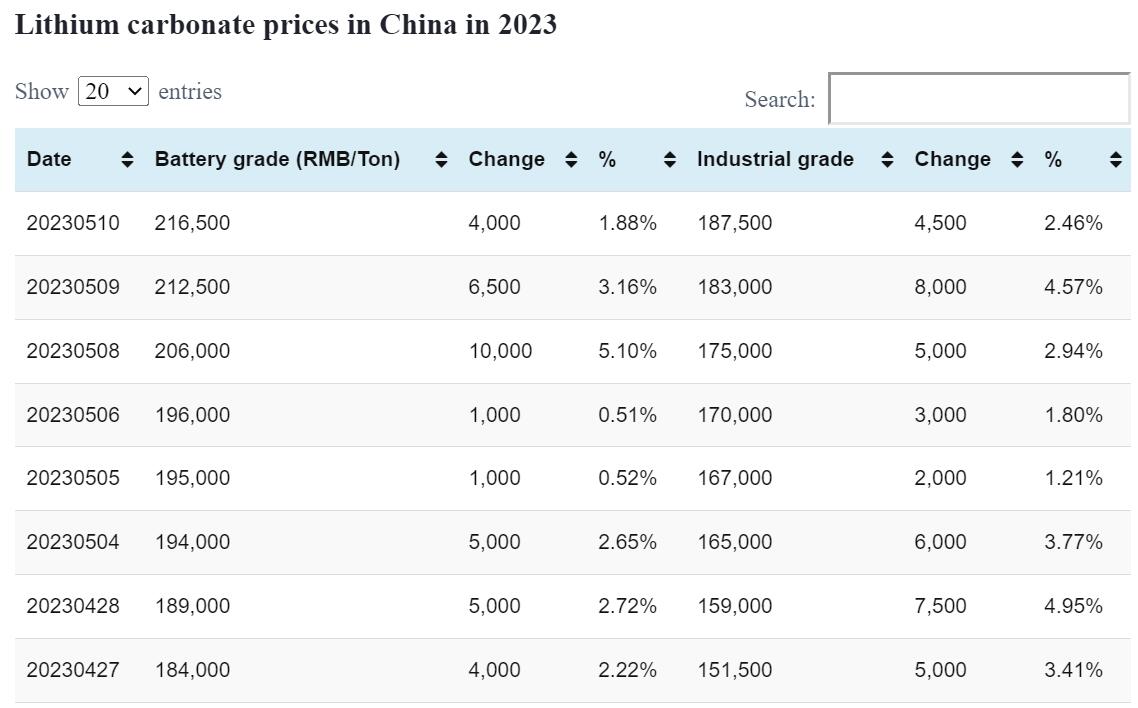Click the Date column header text

tap(49, 160)
